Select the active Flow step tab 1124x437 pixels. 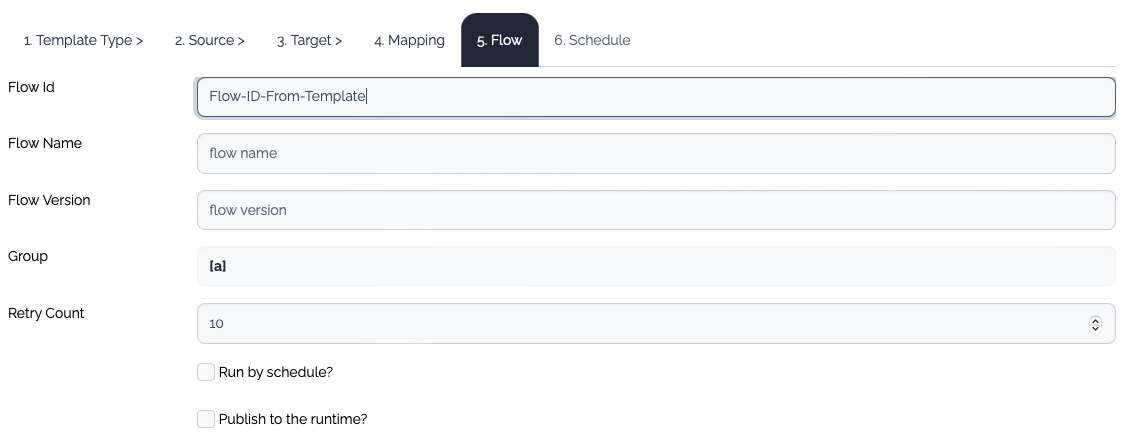coord(500,40)
